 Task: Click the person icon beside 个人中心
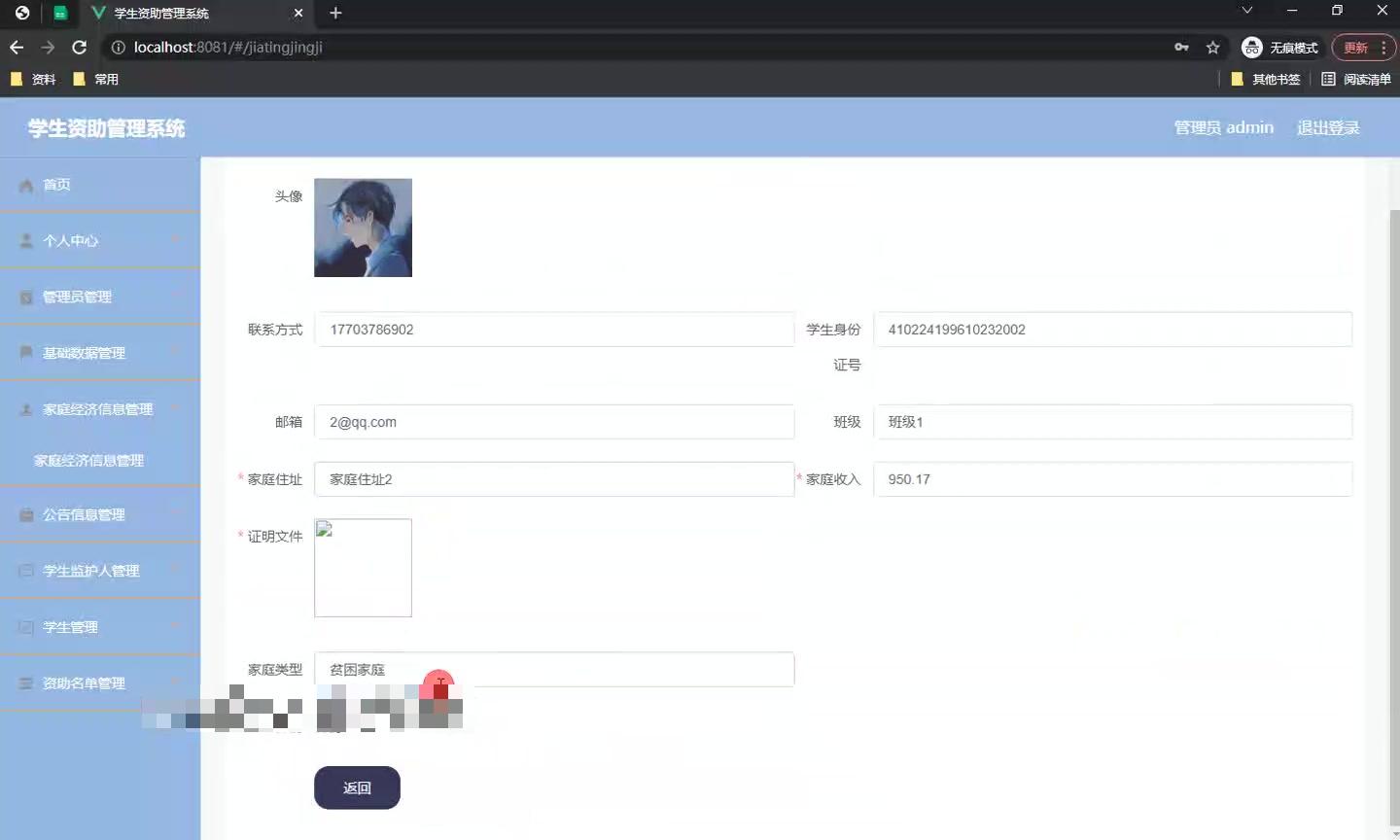tap(26, 240)
